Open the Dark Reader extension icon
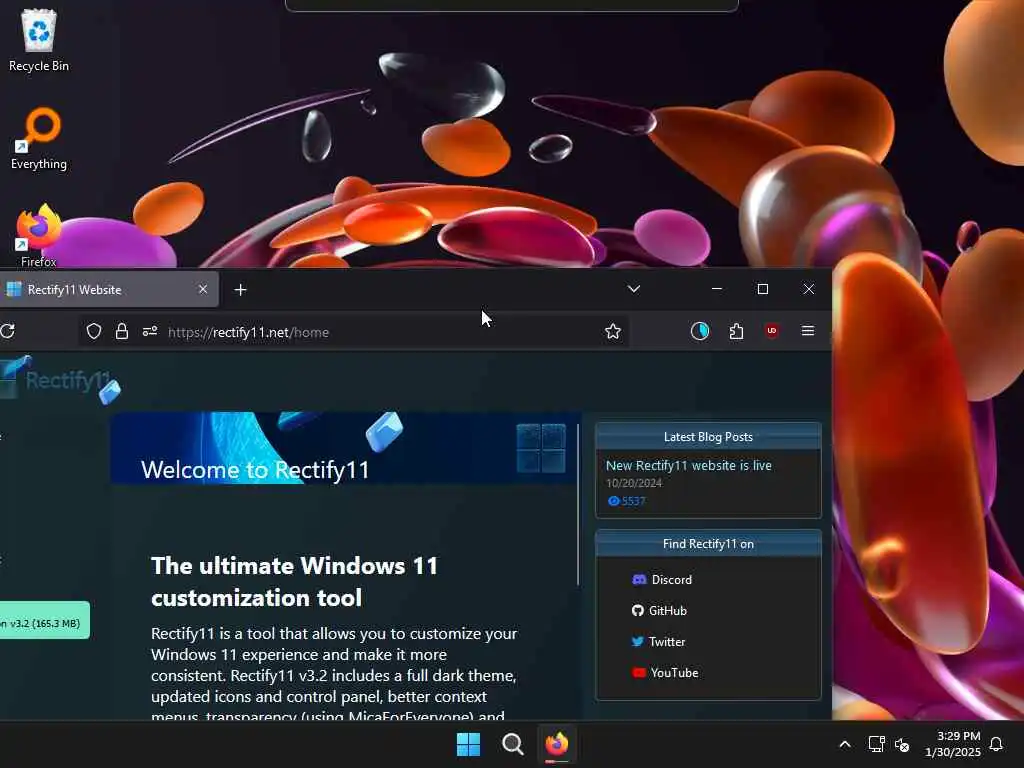Viewport: 1024px width, 768px height. click(x=699, y=331)
